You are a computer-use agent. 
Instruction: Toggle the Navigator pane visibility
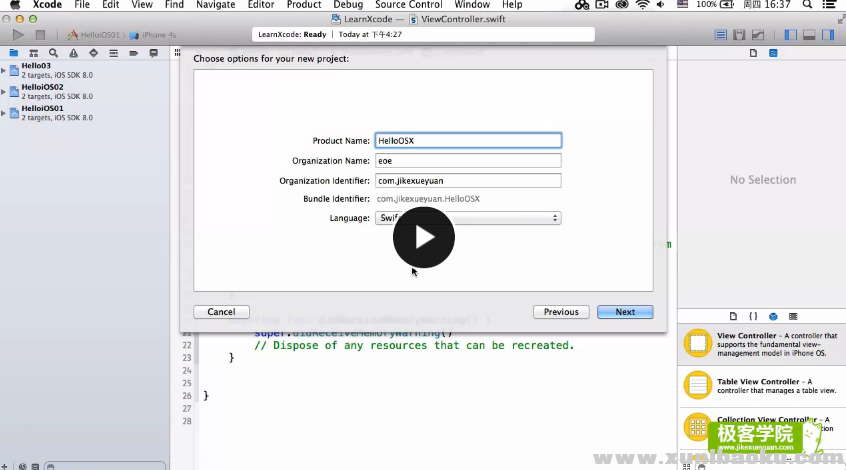click(791, 35)
